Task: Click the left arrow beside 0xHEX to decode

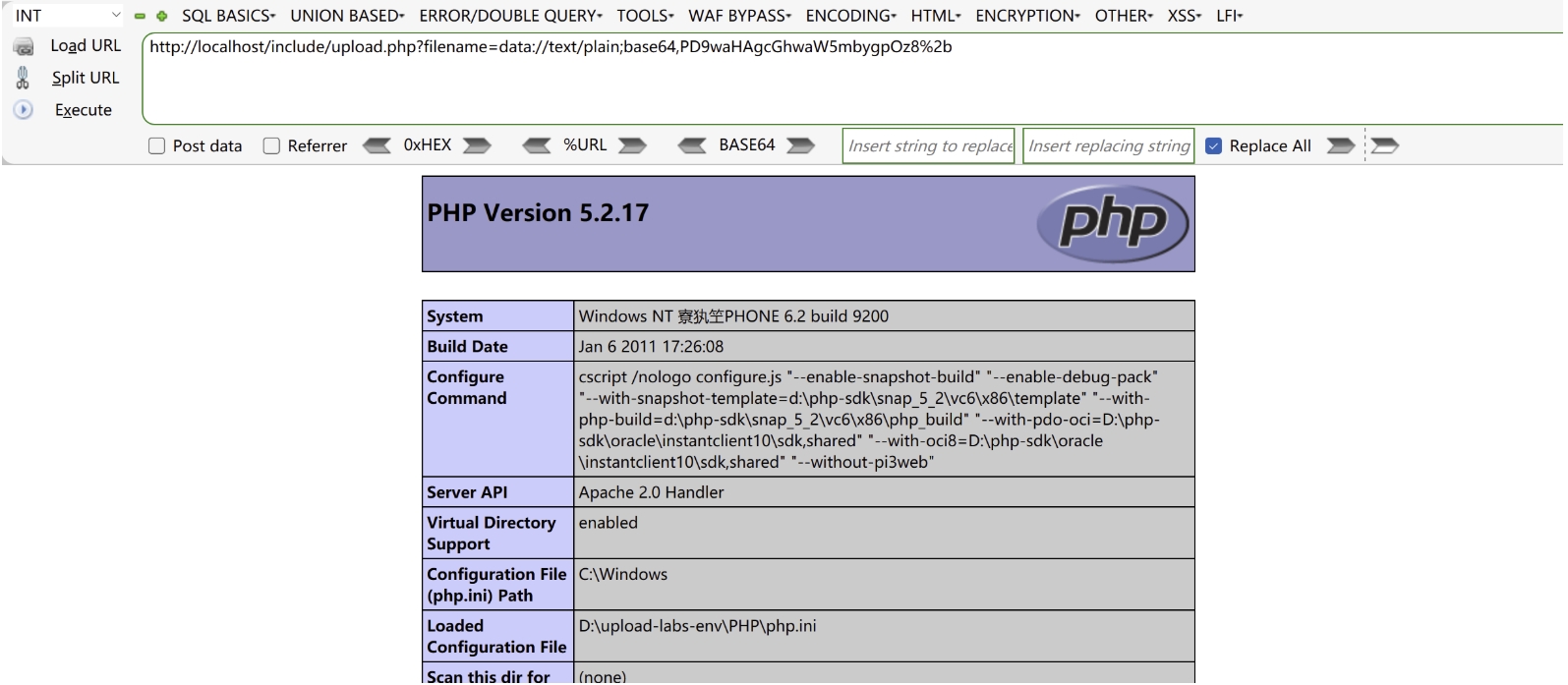Action: click(x=377, y=145)
